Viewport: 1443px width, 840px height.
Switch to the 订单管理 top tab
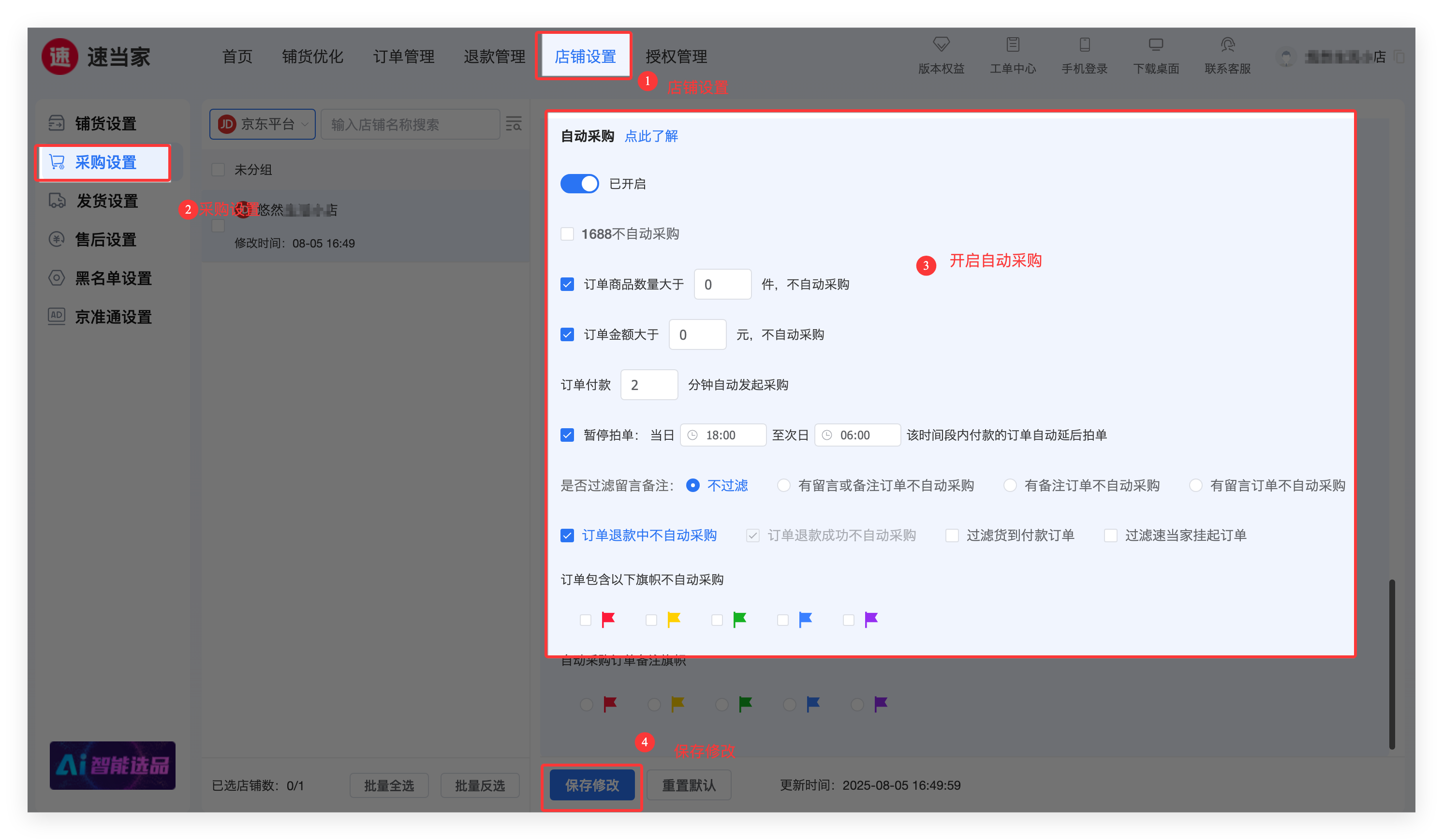click(x=403, y=57)
